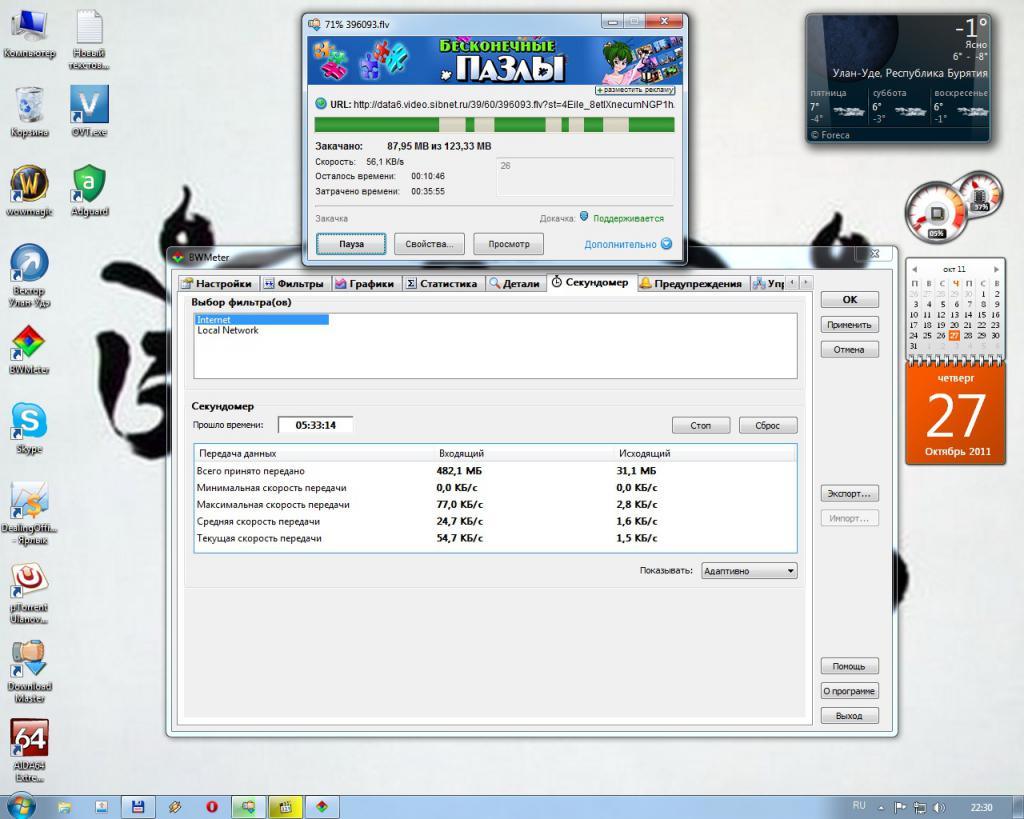1024x819 pixels.
Task: Click the Skype desktop icon
Action: 29,424
